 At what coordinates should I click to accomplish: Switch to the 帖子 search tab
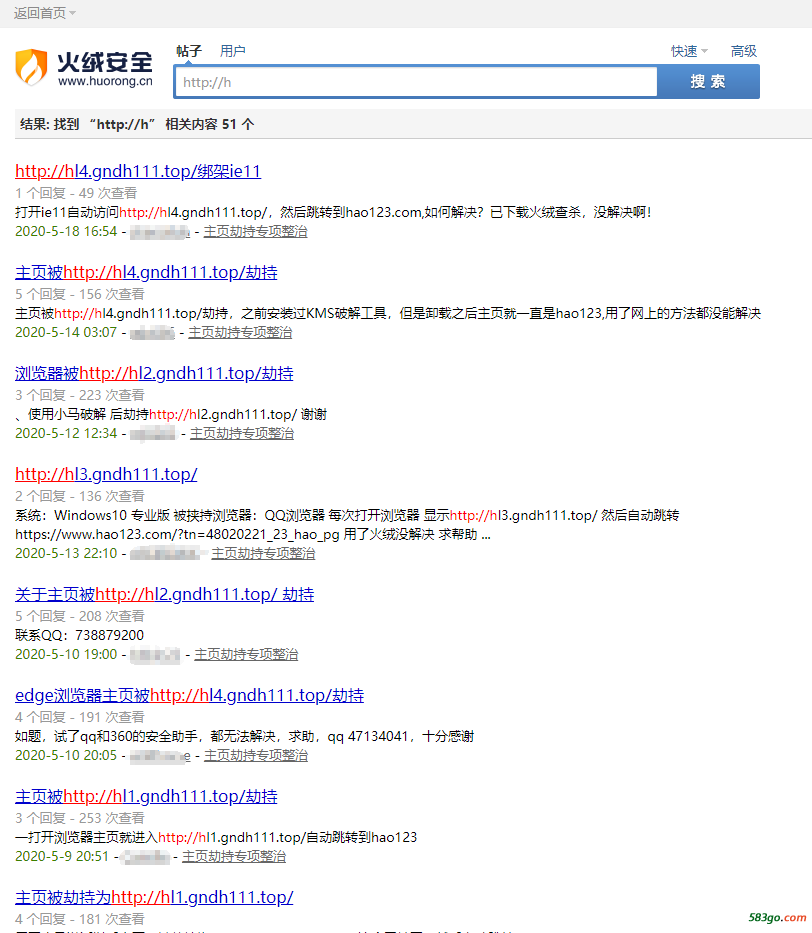(189, 51)
